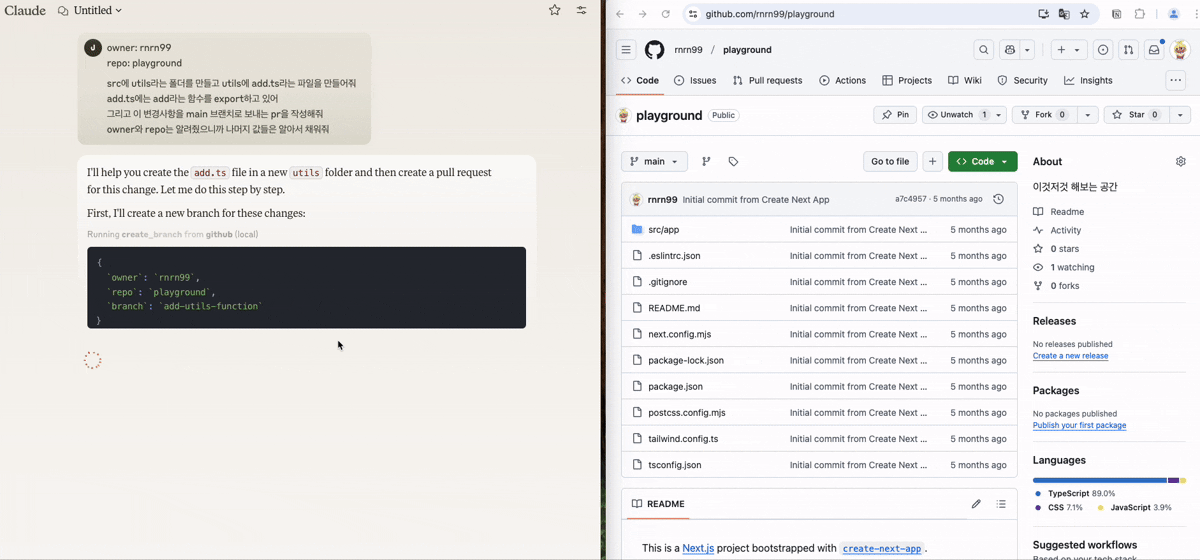This screenshot has width=1200, height=560.
Task: Switch to the Insights tab
Action: coord(1088,80)
